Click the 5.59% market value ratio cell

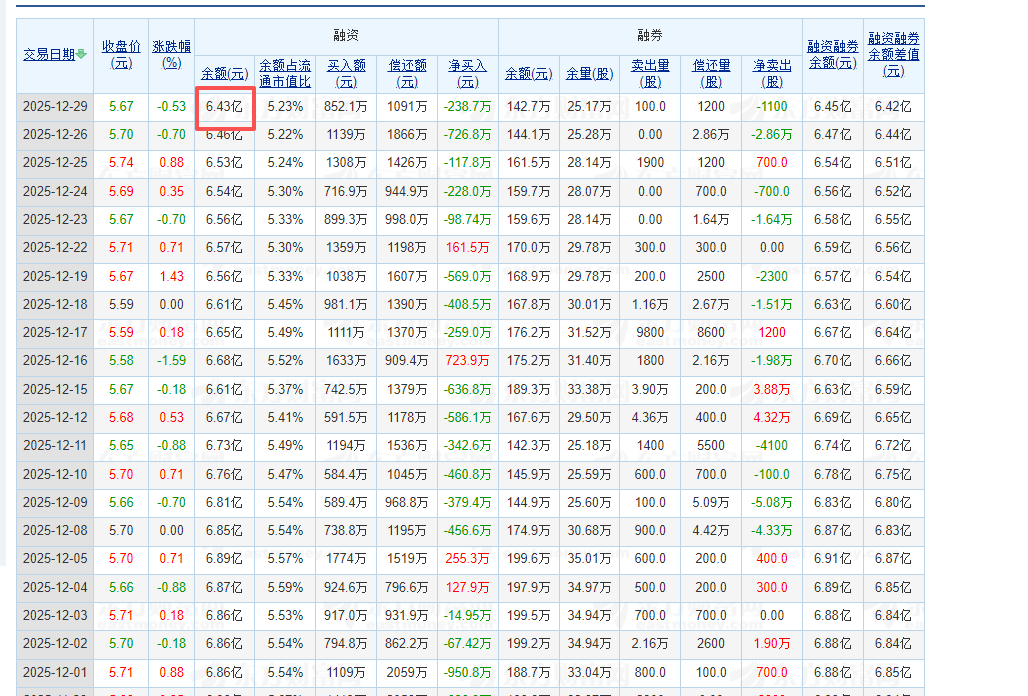pos(285,588)
